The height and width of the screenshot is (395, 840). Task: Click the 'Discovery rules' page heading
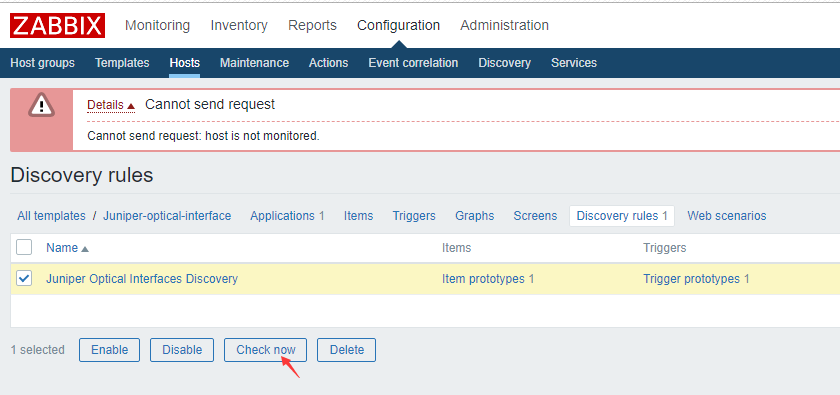[x=82, y=175]
